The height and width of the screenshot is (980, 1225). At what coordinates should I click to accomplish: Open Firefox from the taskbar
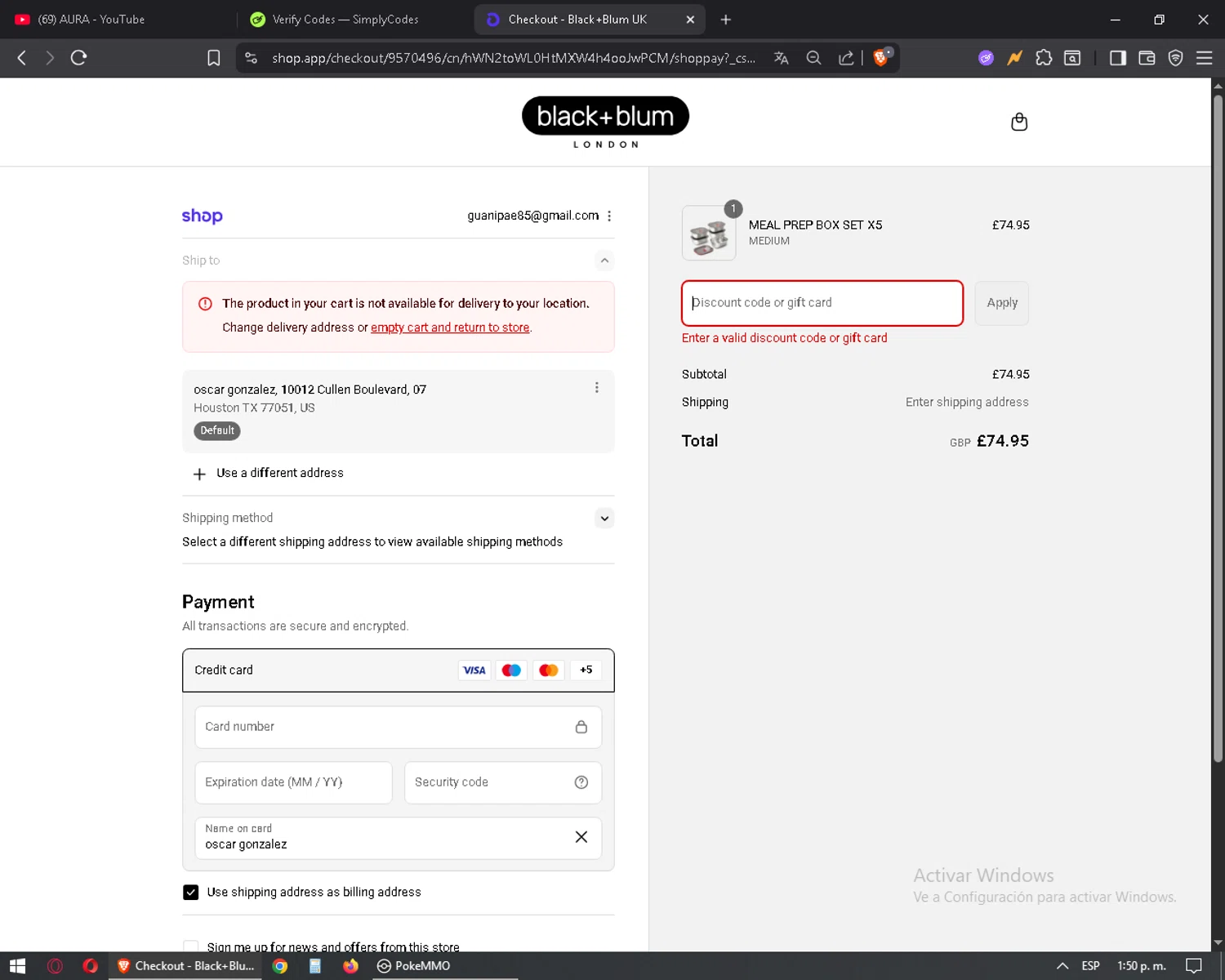tap(351, 966)
